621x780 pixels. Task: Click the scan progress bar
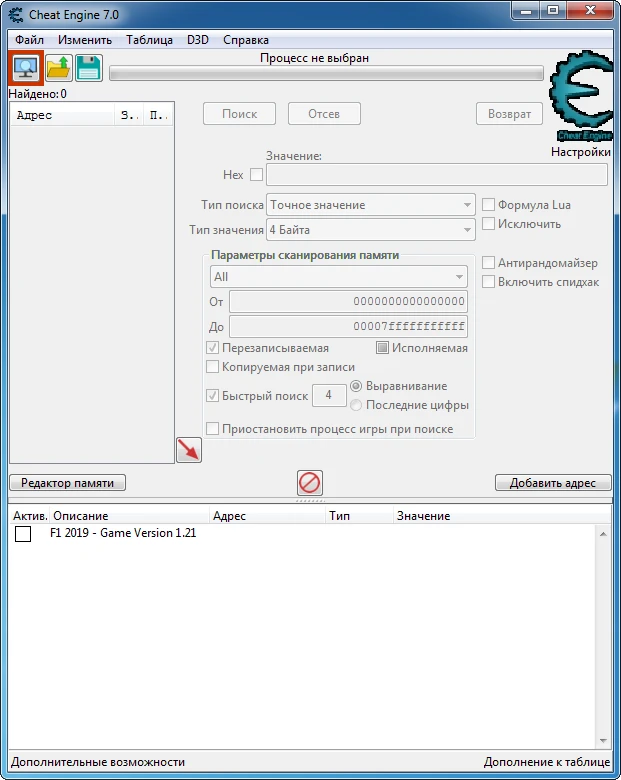(x=326, y=74)
